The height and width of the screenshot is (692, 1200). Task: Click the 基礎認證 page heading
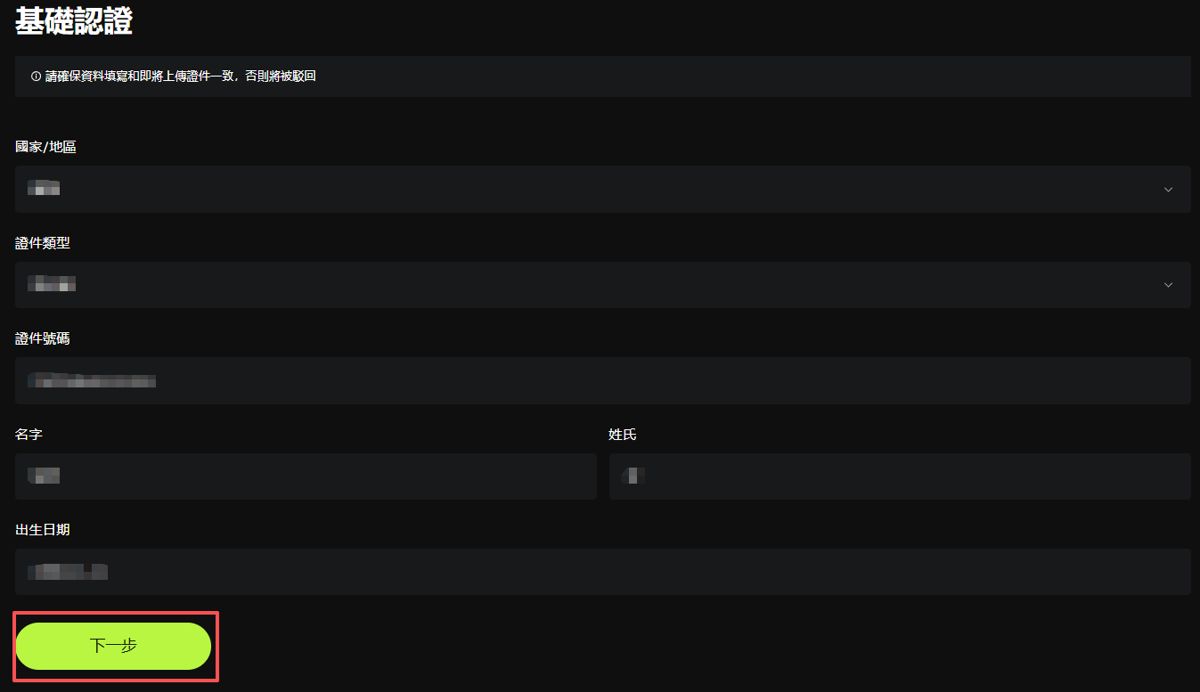pyautogui.click(x=73, y=21)
